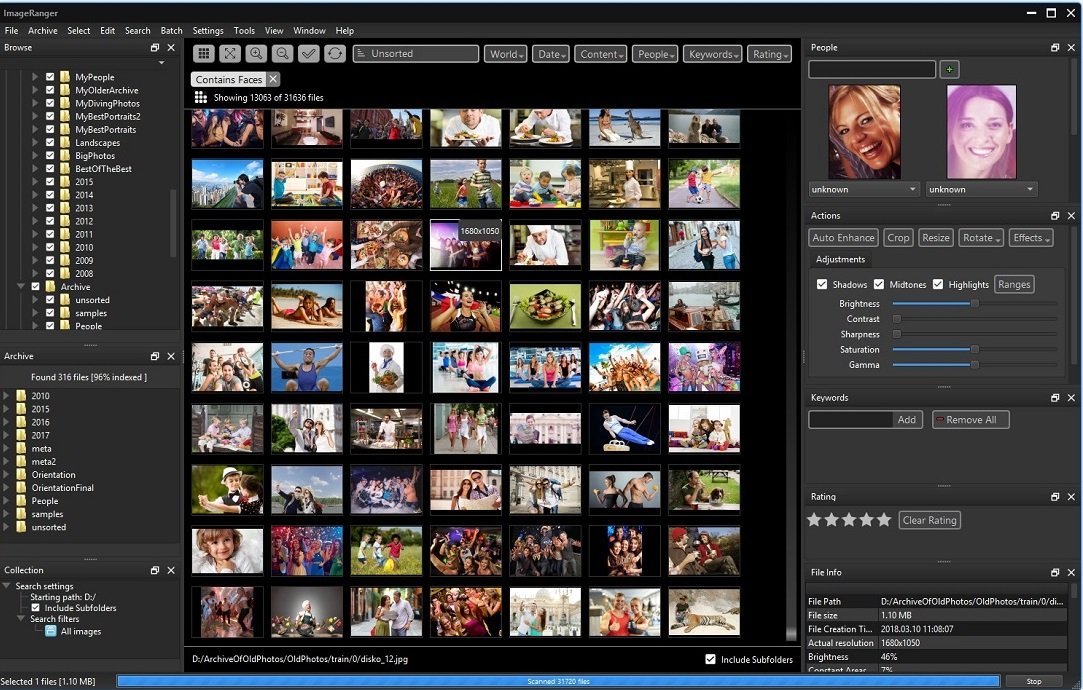Zoom in on thumbnails
This screenshot has width=1083, height=690.
click(x=256, y=54)
